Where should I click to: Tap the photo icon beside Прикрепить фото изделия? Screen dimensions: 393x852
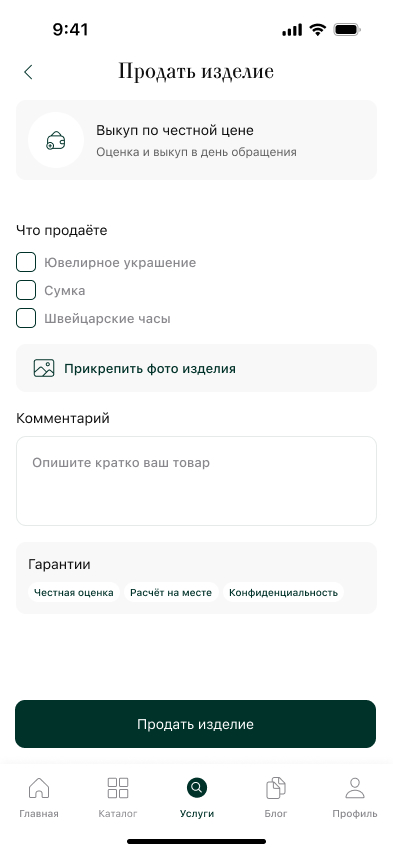[x=44, y=368]
